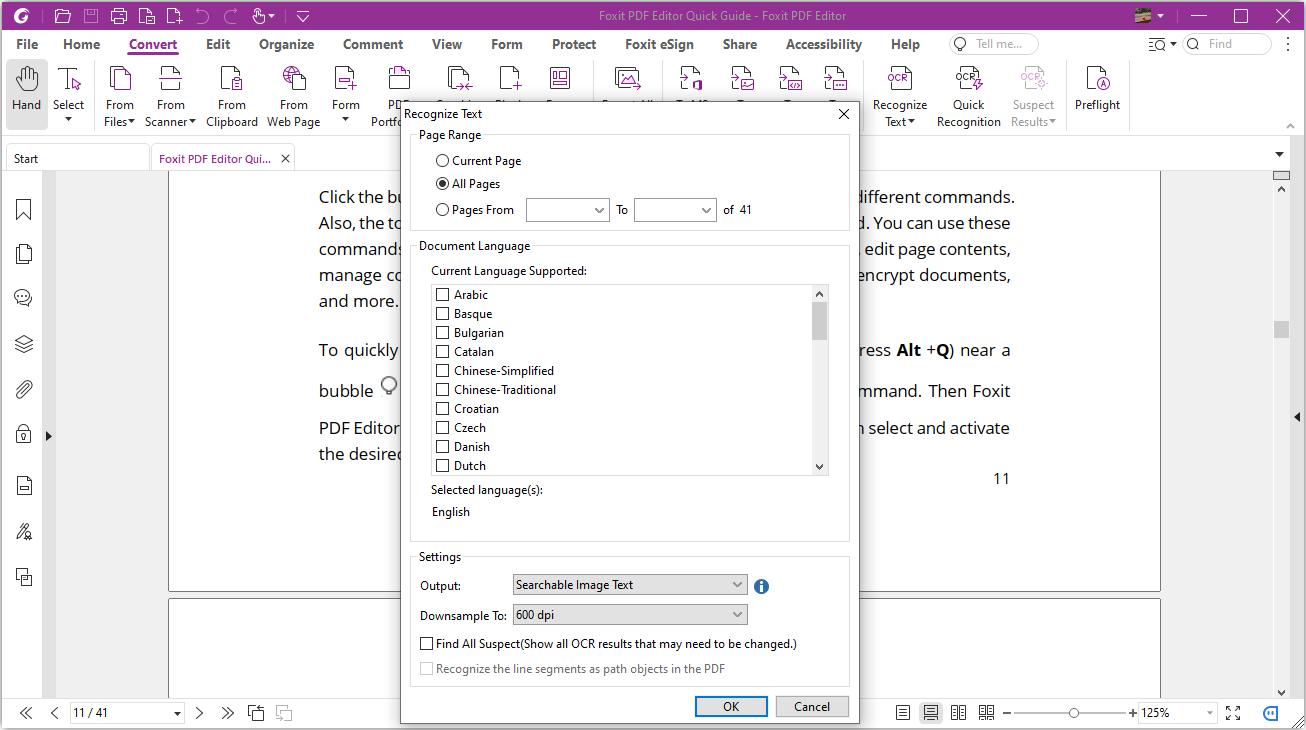Check the Czech language checkbox
The width and height of the screenshot is (1306, 730).
click(x=443, y=427)
